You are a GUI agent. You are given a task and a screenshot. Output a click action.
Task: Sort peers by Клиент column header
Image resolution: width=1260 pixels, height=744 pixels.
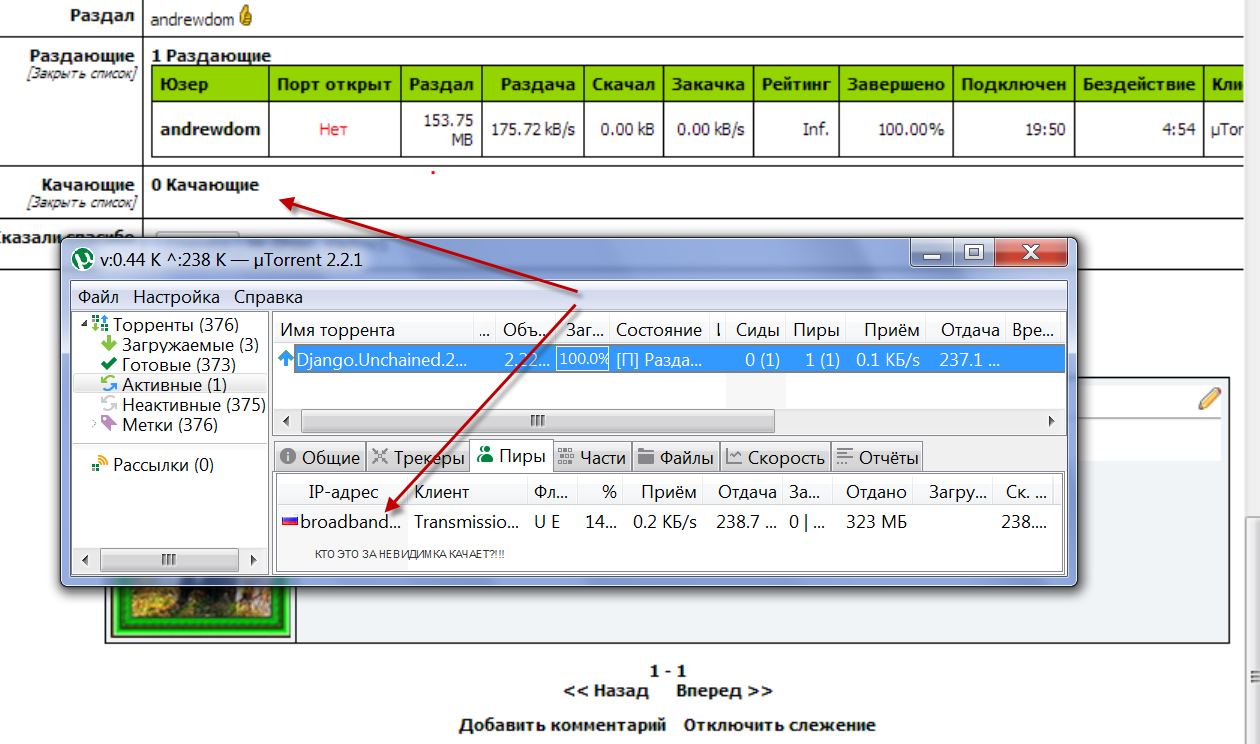coord(466,492)
